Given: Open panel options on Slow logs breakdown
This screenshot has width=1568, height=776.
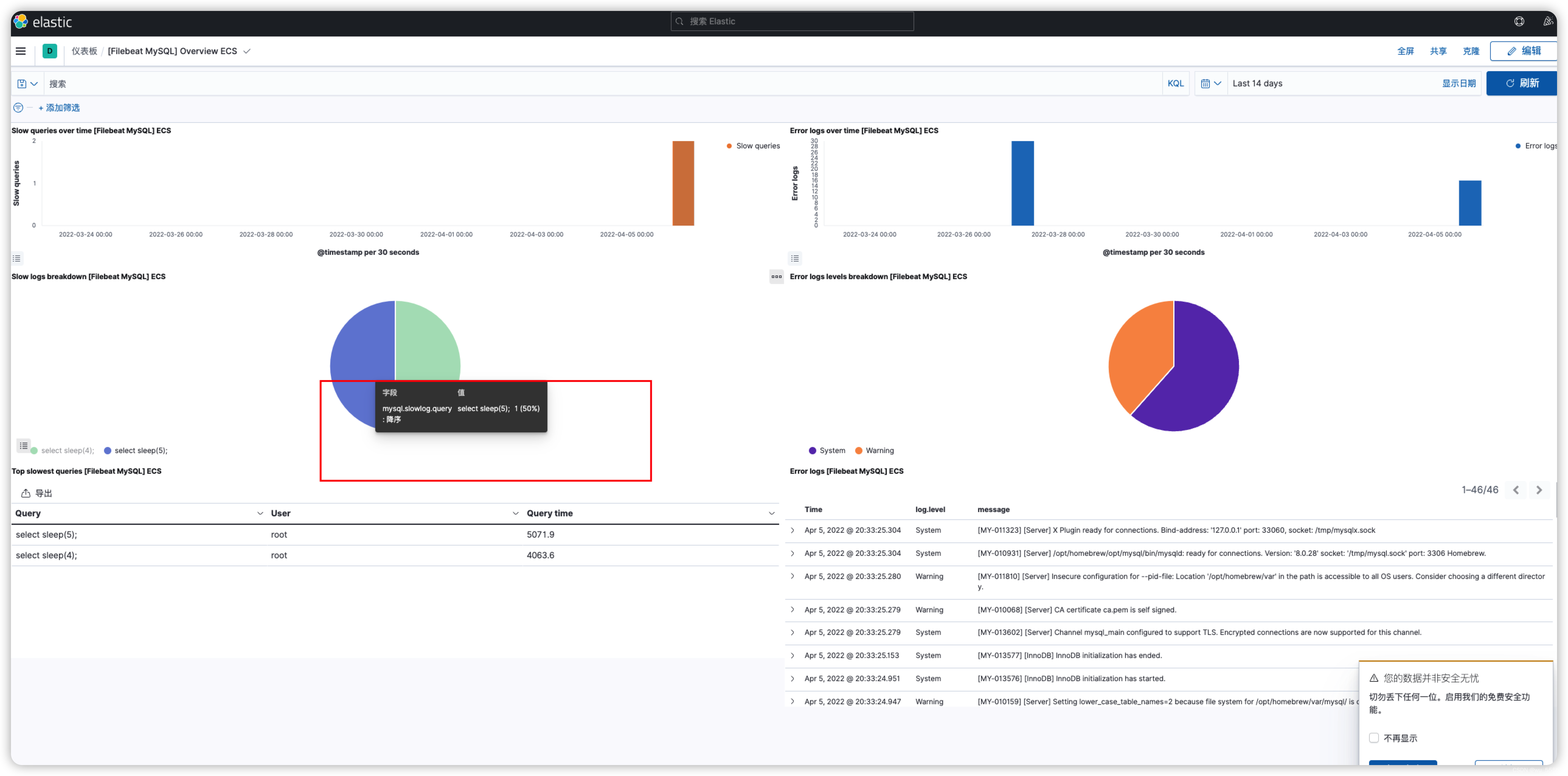Looking at the screenshot, I should pos(776,277).
